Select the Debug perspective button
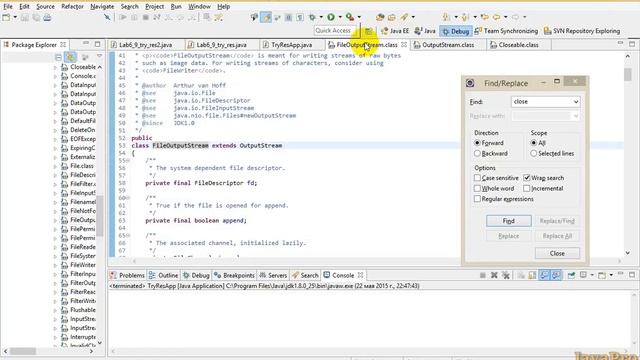 456,31
